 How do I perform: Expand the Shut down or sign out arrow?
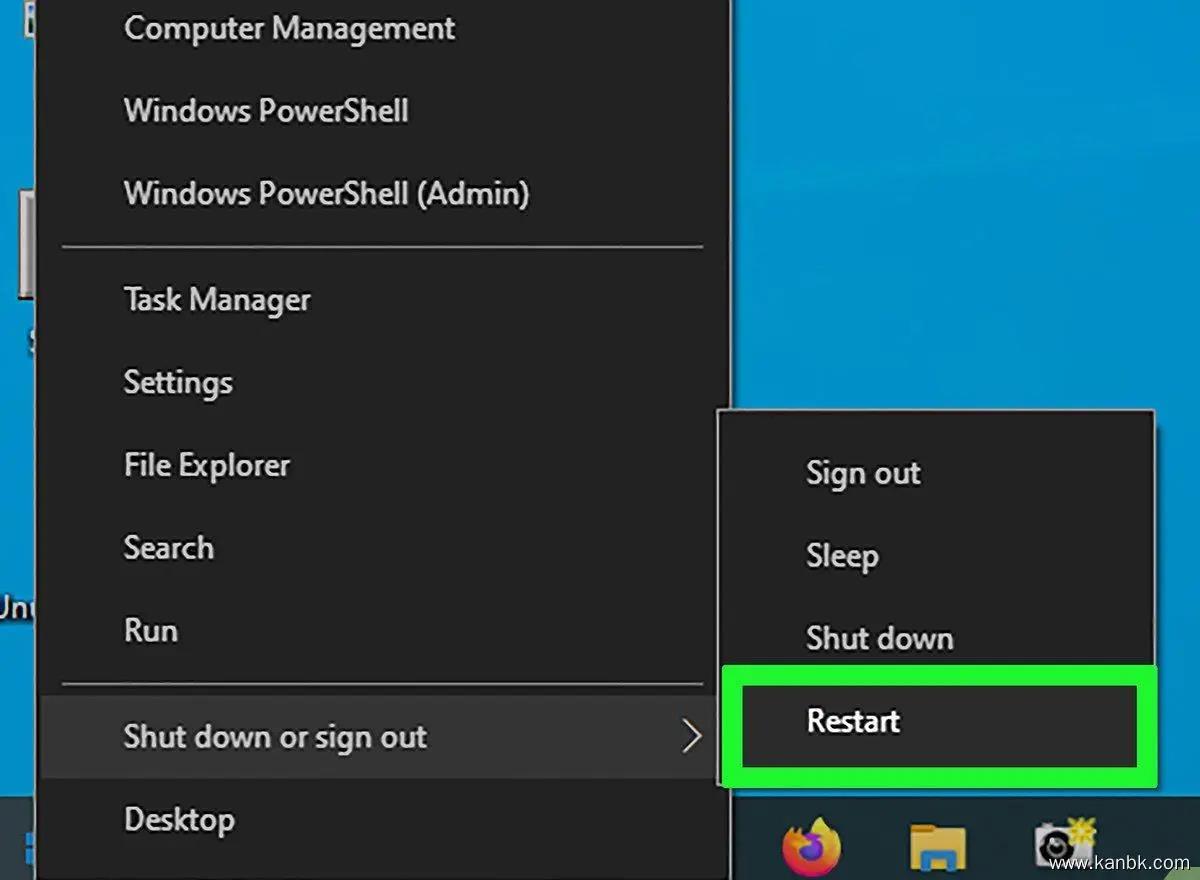[x=691, y=738]
